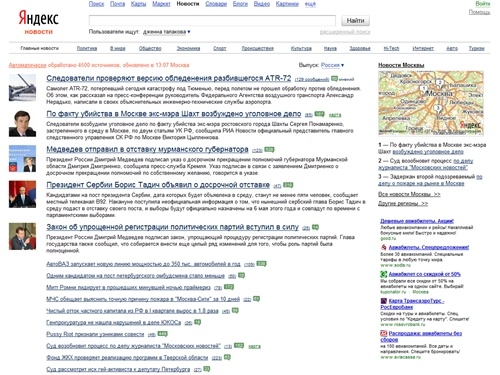Click map marker 3 on Moscow map

pyautogui.click(x=438, y=108)
